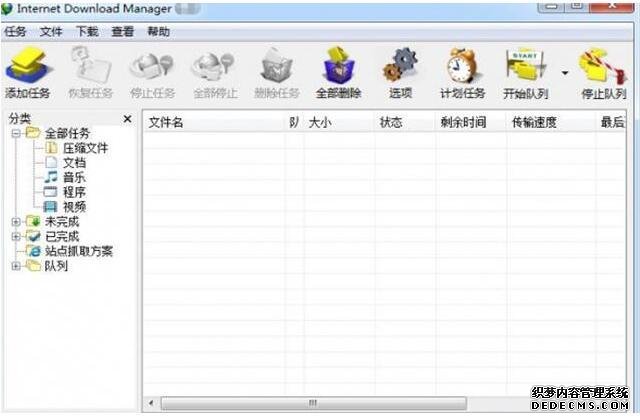
Task: Open the dropdown arrow beside 开始队列
Action: click(565, 73)
